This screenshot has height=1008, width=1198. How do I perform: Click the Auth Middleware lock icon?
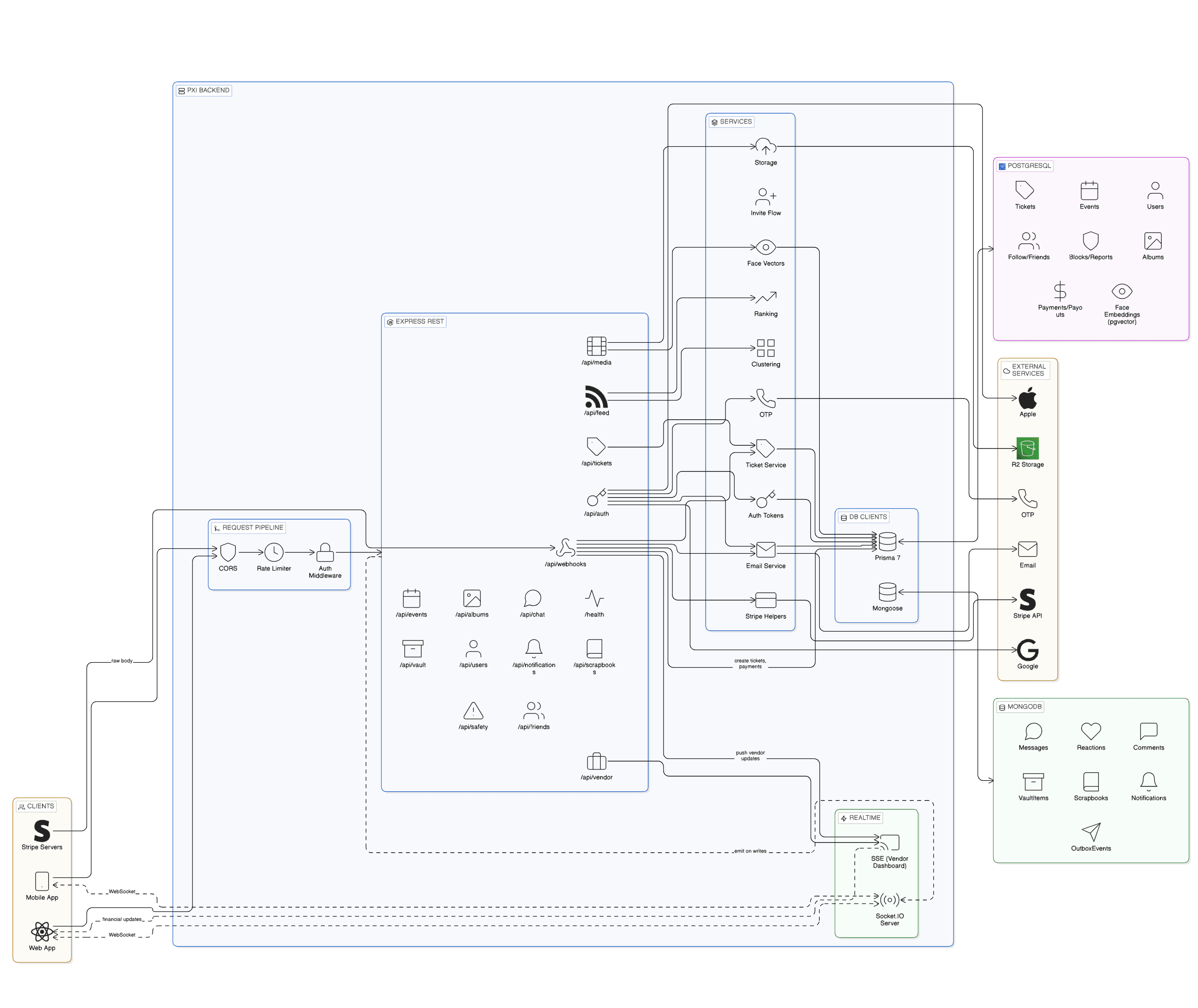pos(325,552)
